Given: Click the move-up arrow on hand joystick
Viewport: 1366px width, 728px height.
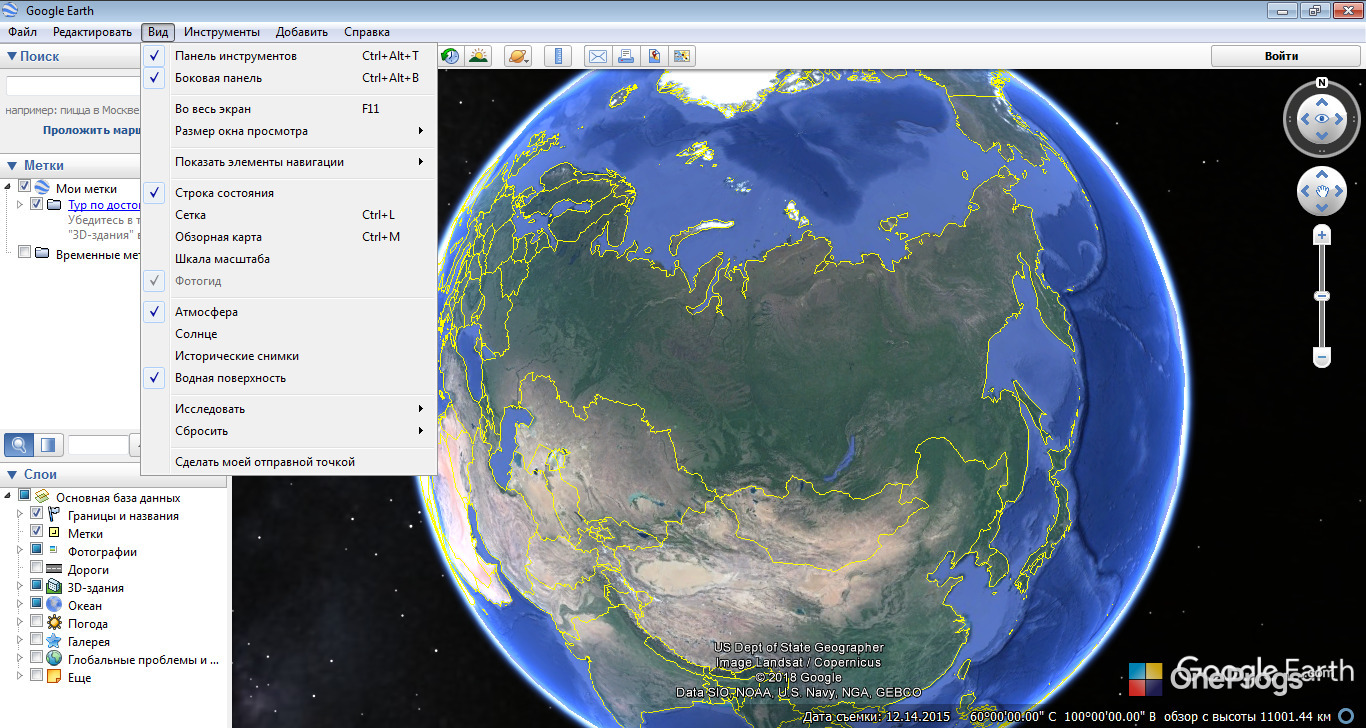Looking at the screenshot, I should point(1322,175).
